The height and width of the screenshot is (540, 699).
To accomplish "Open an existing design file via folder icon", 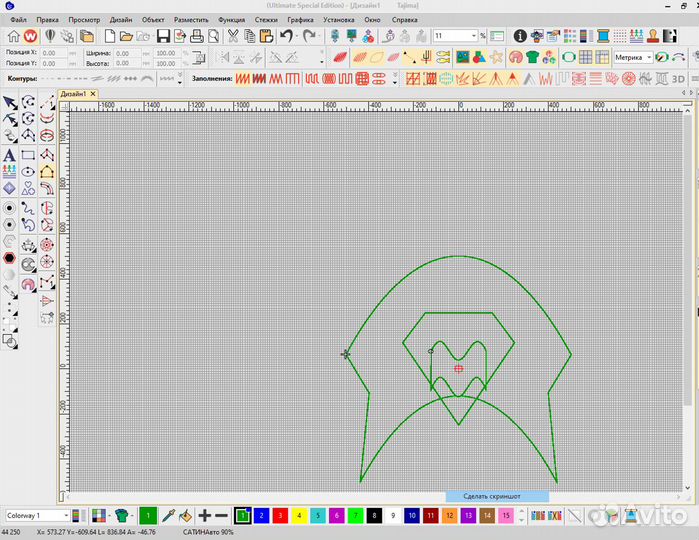I will [x=126, y=36].
